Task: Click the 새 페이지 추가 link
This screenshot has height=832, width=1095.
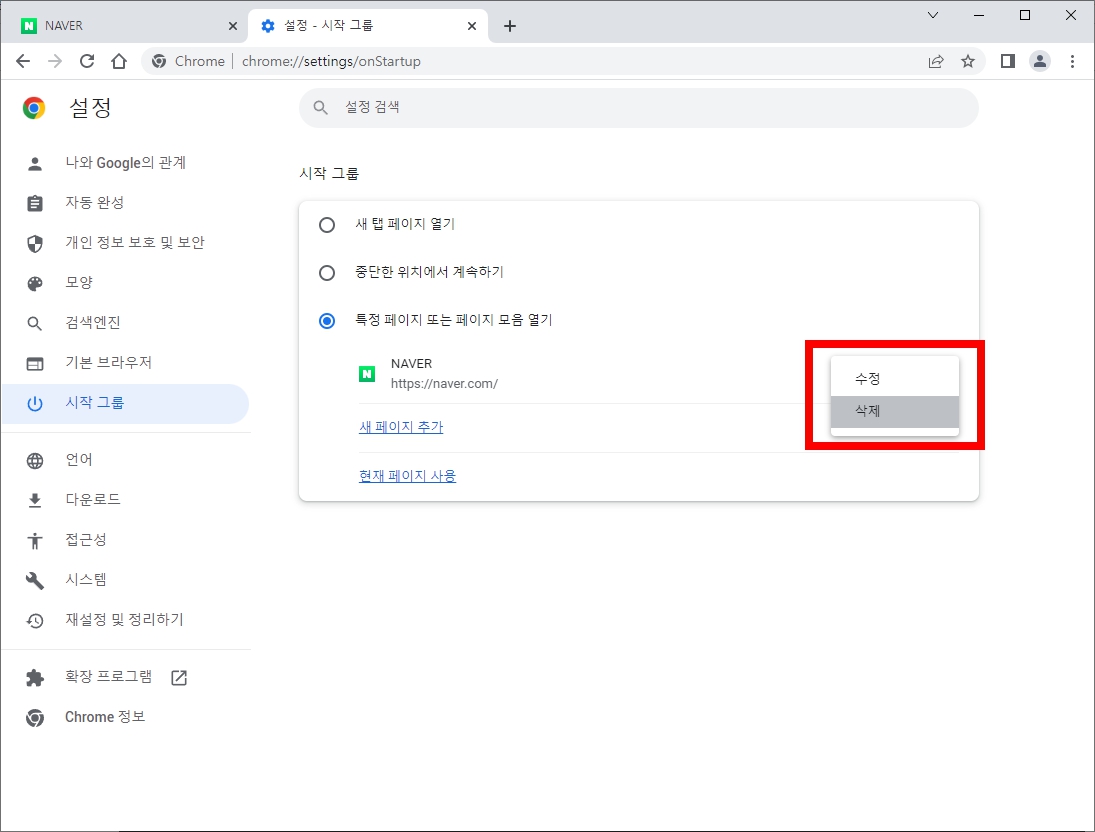Action: (x=400, y=427)
